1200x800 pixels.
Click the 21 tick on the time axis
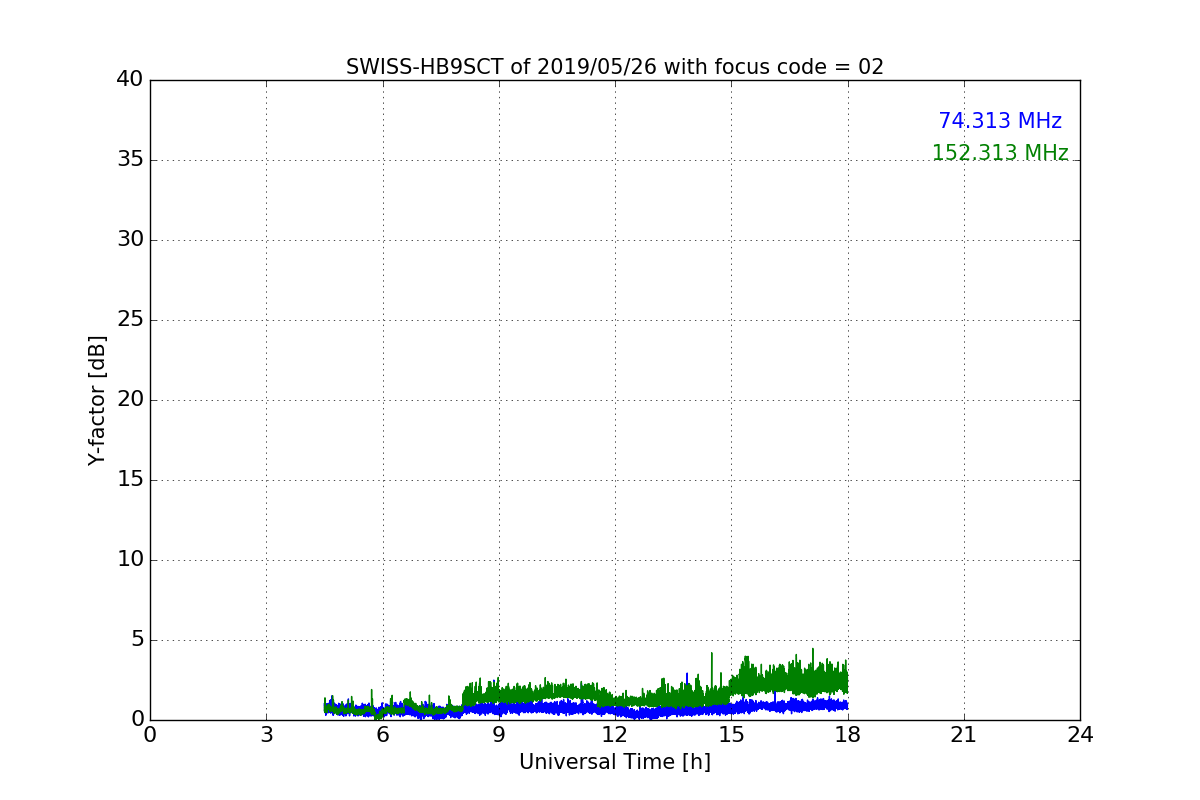pos(964,735)
